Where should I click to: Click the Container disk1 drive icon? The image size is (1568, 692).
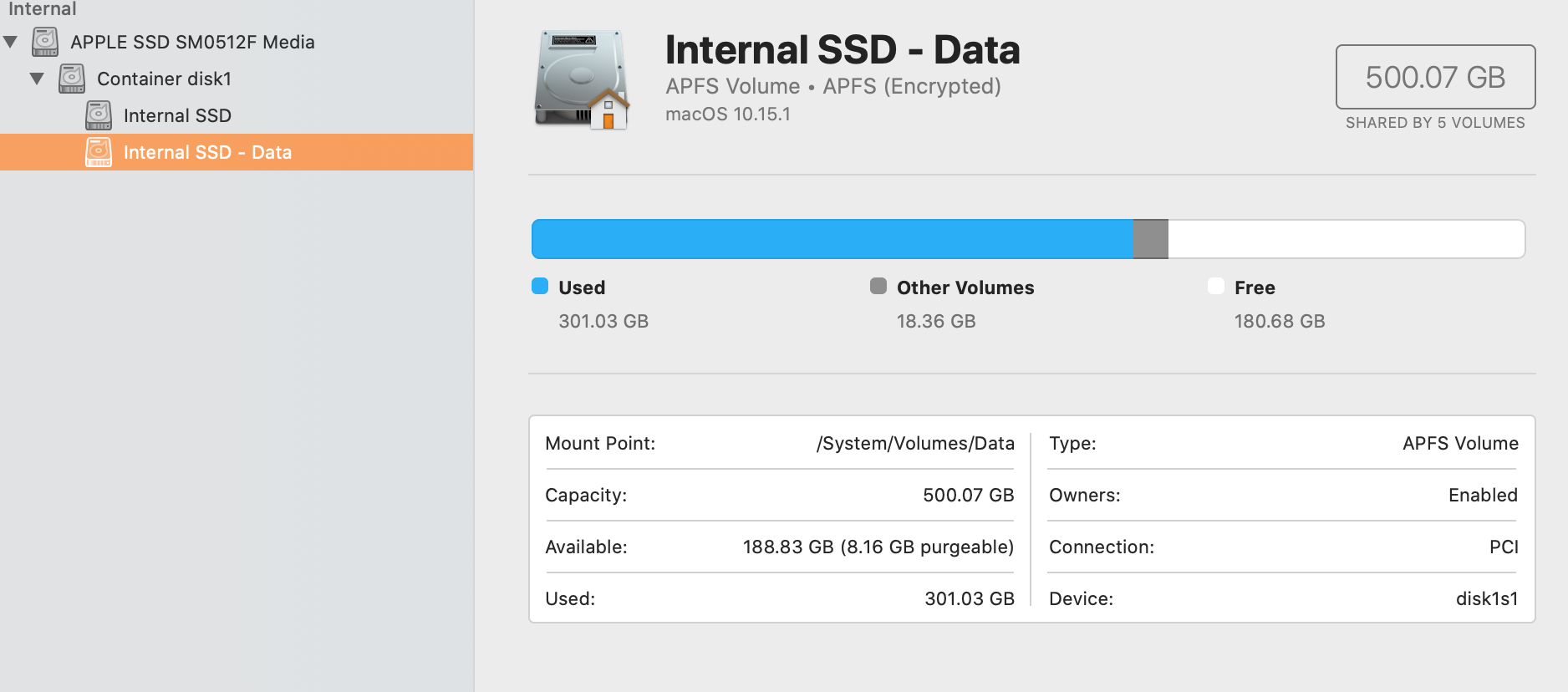(x=72, y=79)
